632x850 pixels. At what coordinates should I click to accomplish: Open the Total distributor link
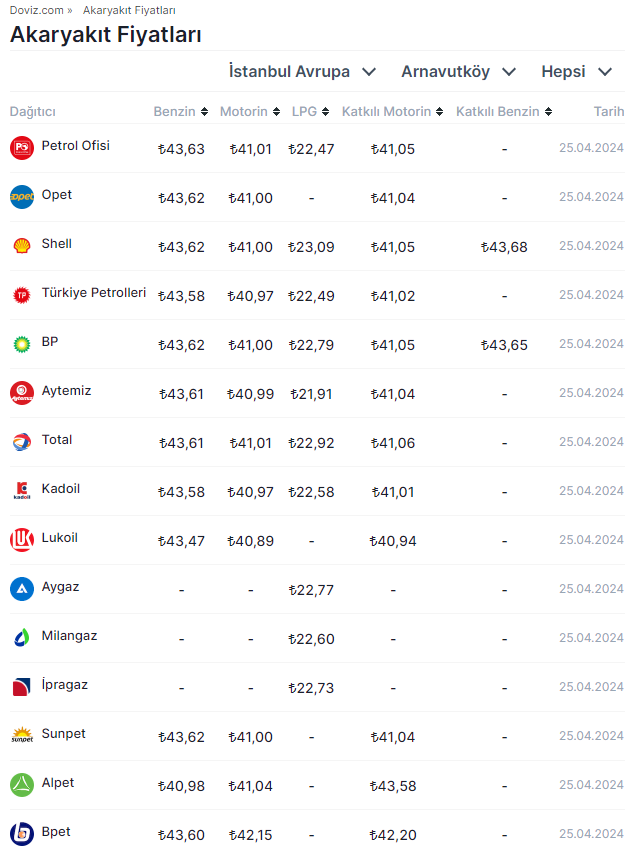coord(57,440)
